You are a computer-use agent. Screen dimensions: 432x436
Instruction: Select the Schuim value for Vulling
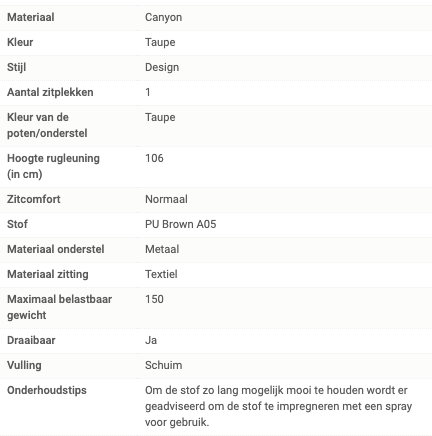pos(164,365)
